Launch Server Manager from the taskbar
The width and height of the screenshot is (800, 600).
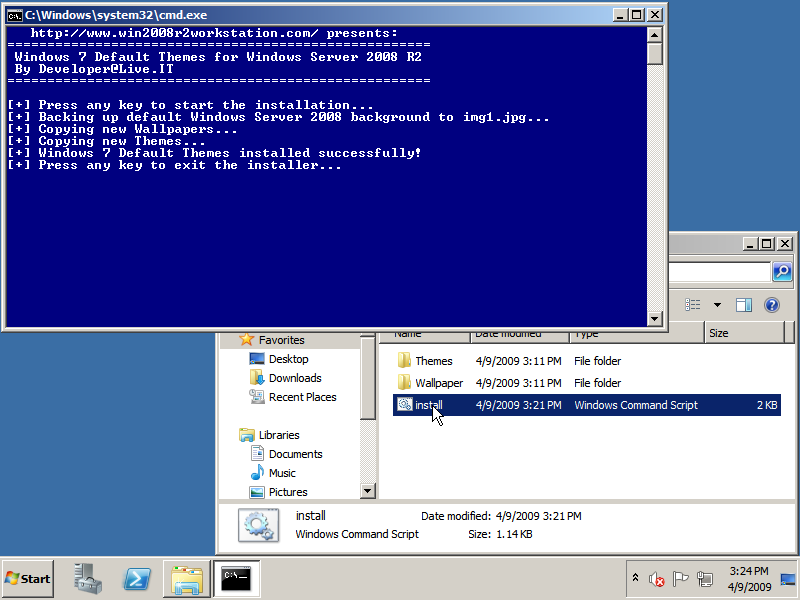point(88,579)
